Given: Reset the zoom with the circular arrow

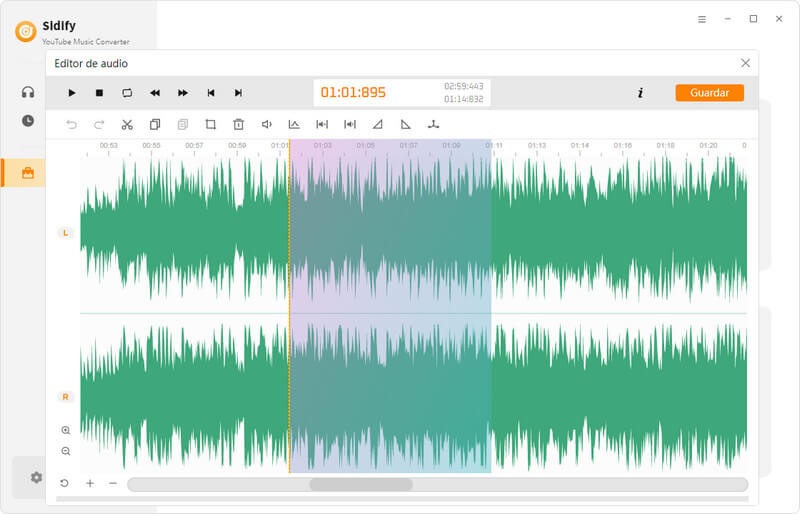Looking at the screenshot, I should pos(64,483).
